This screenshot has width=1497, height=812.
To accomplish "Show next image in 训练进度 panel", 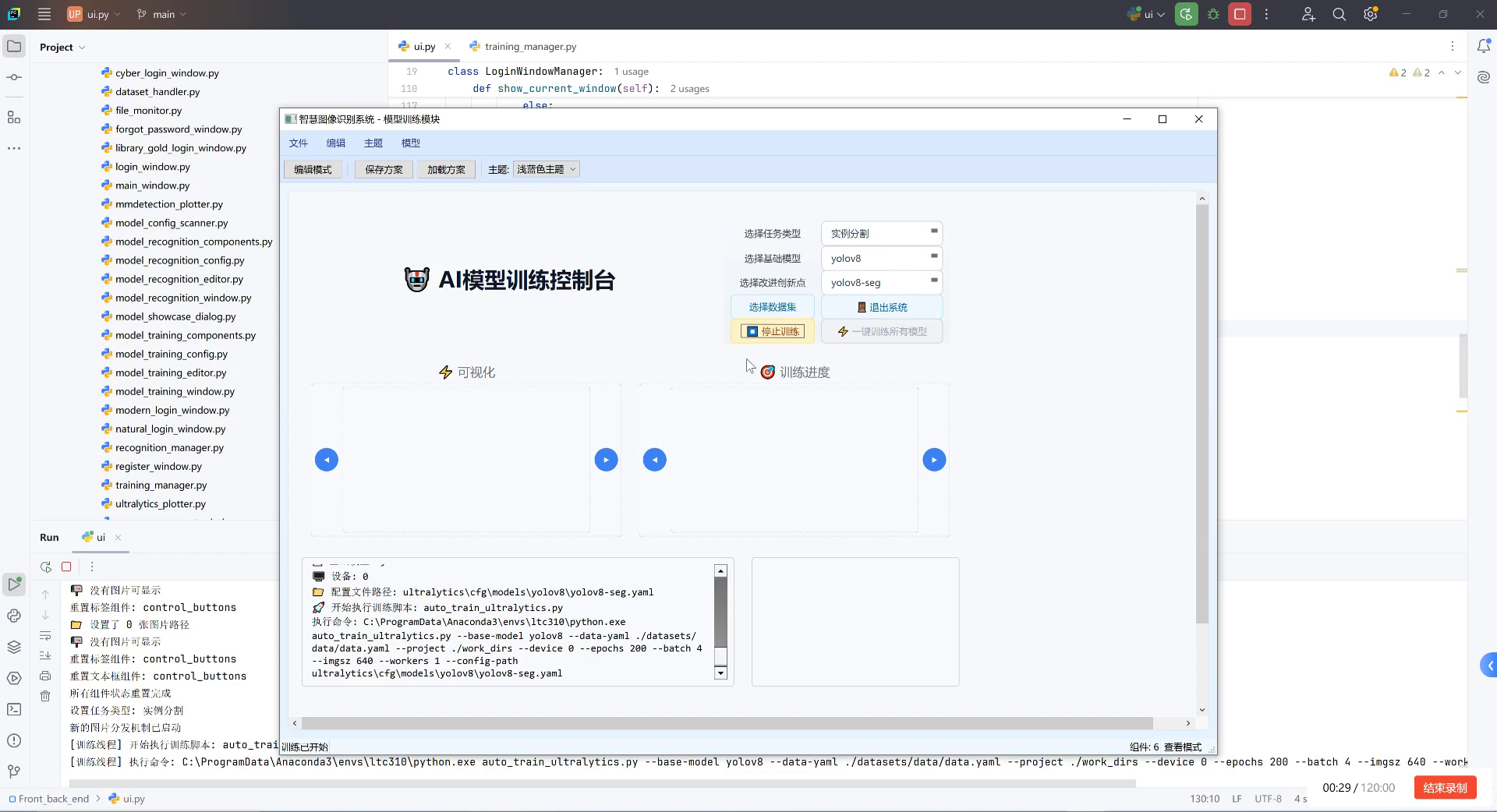I will (934, 460).
